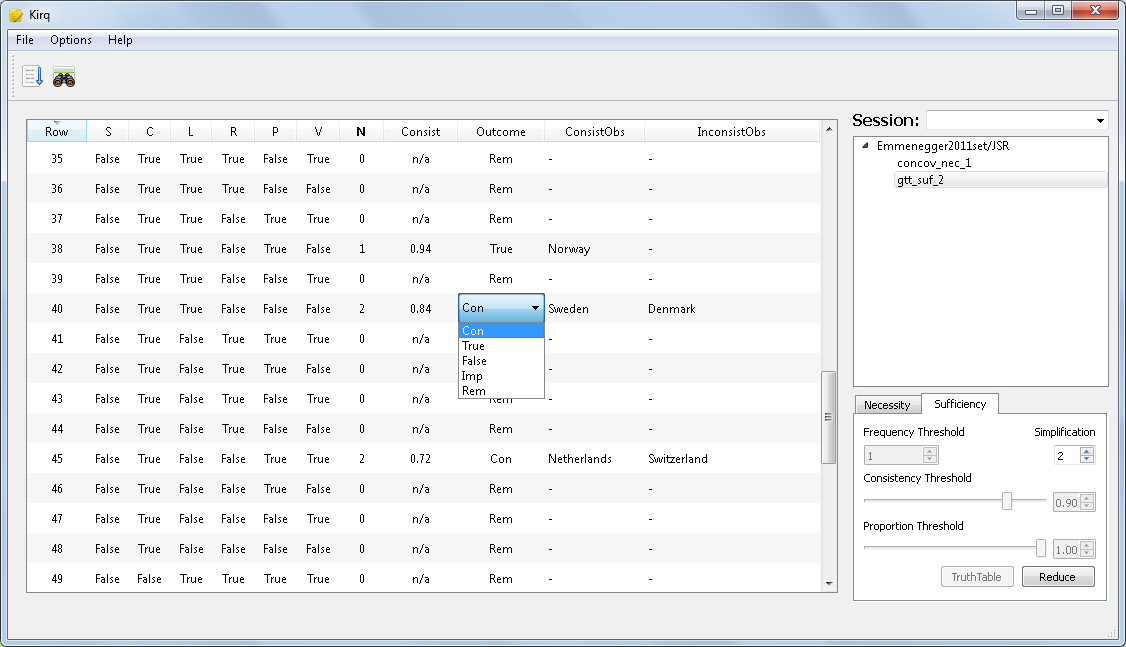
Task: Pick Imp in the Outcome dropdown list
Action: pyautogui.click(x=472, y=376)
